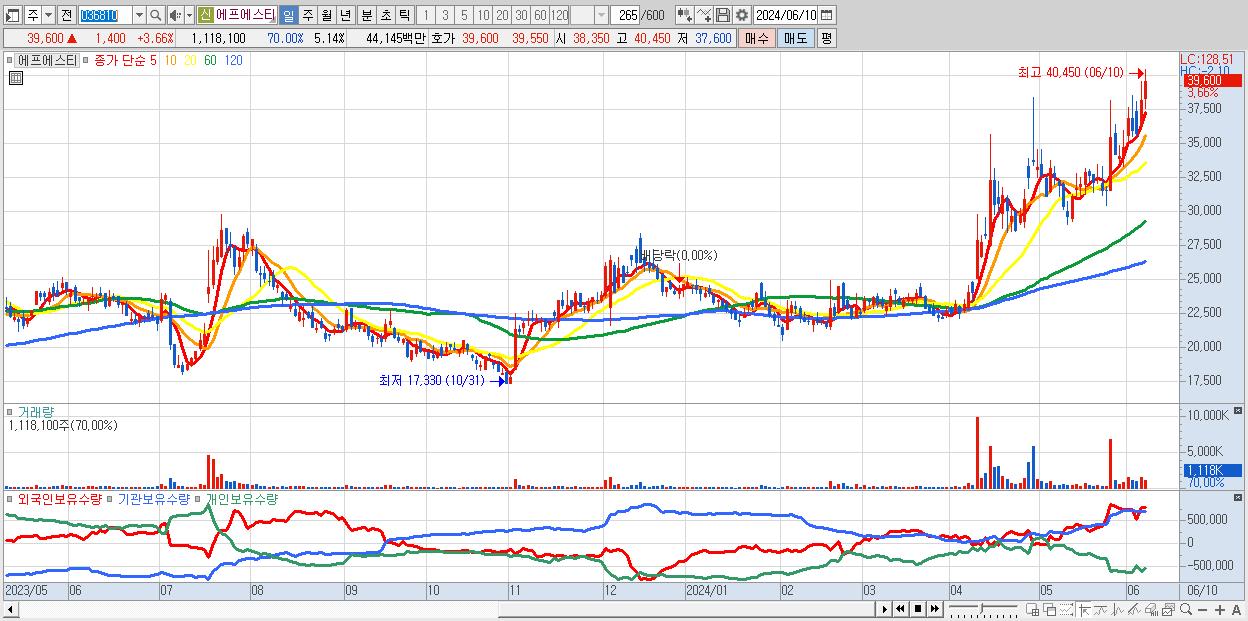Screen dimensions: 1248x621
Task: Click the date field 2024/06/10
Action: pos(786,15)
